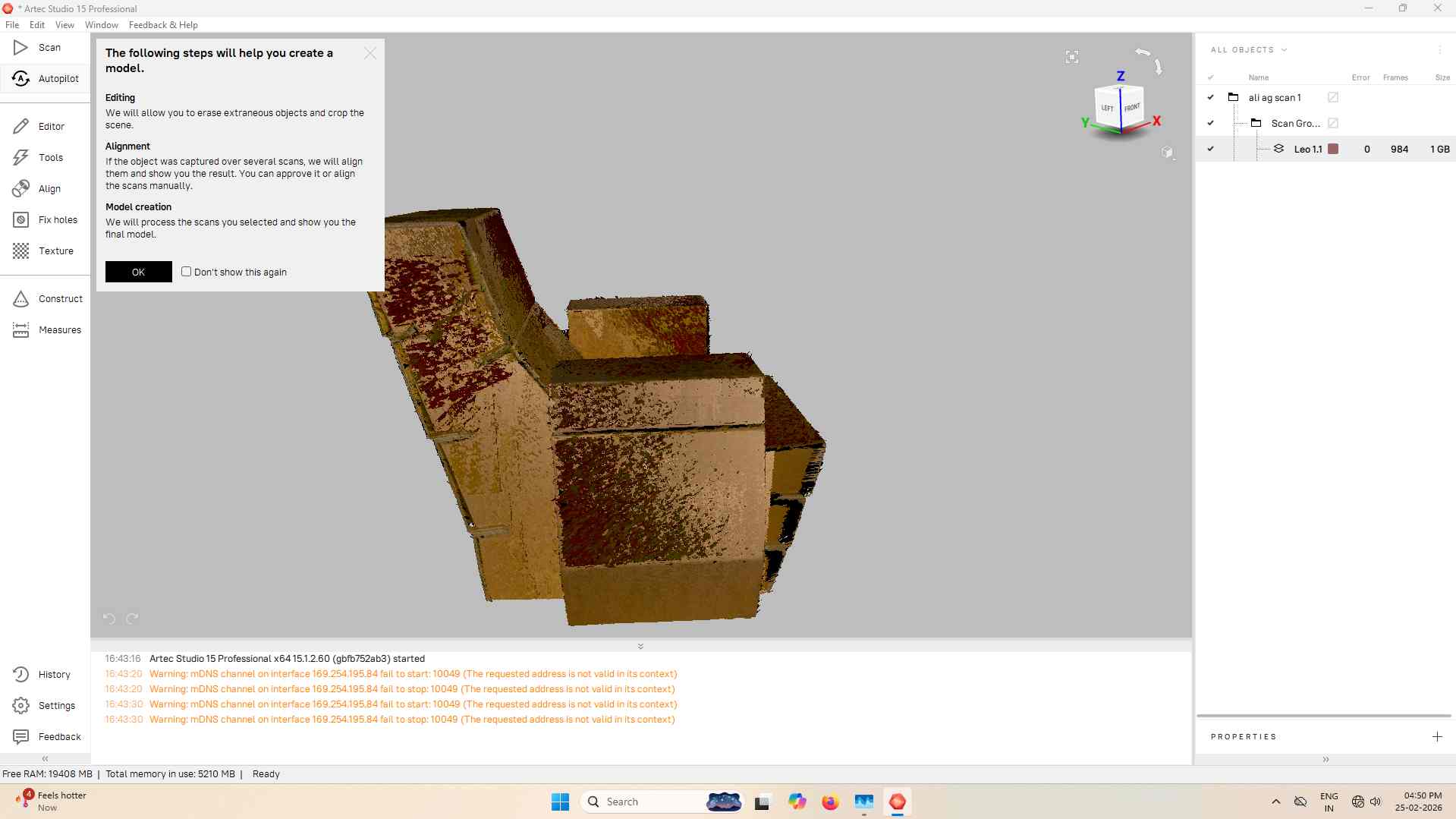Click the edit icon beside Scan Gro...
This screenshot has height=819, width=1456.
1333,123
